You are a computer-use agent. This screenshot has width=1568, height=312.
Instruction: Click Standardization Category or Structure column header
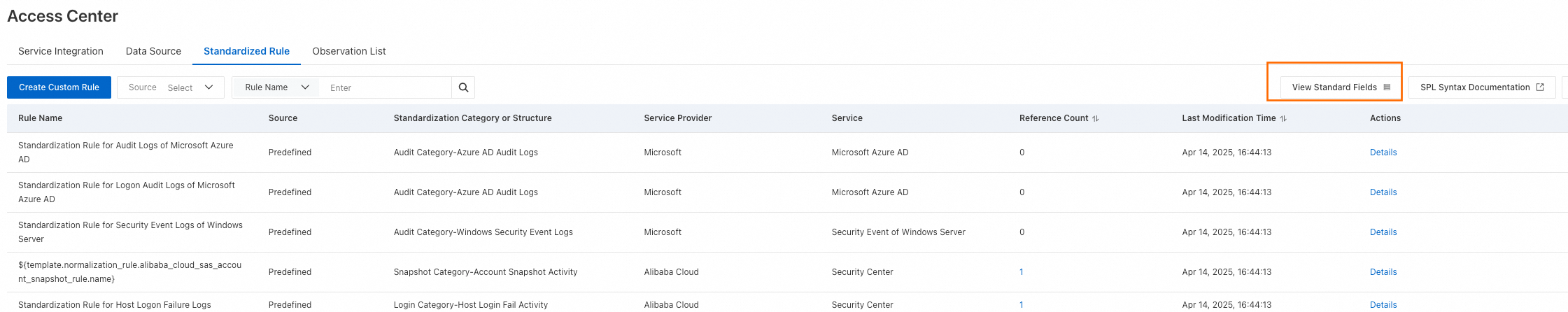[473, 118]
